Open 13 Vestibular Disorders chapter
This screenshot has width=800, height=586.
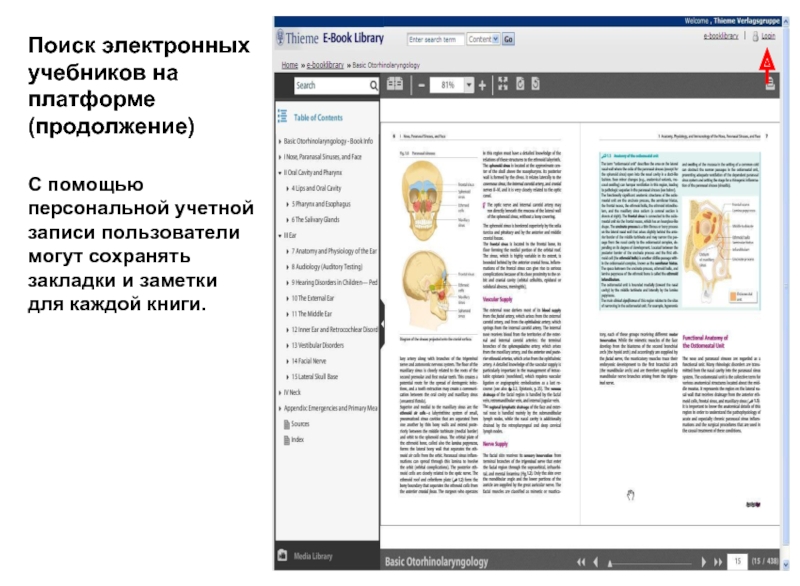(317, 345)
